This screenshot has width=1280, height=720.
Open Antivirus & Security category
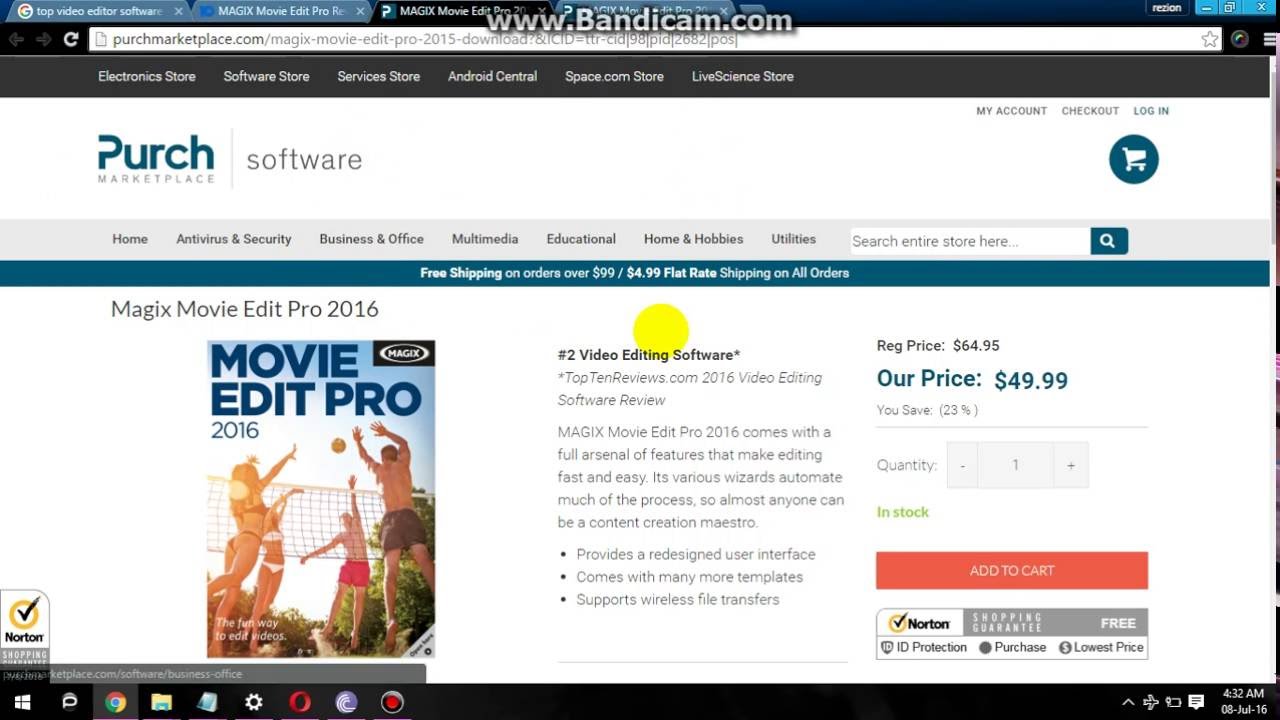point(234,239)
